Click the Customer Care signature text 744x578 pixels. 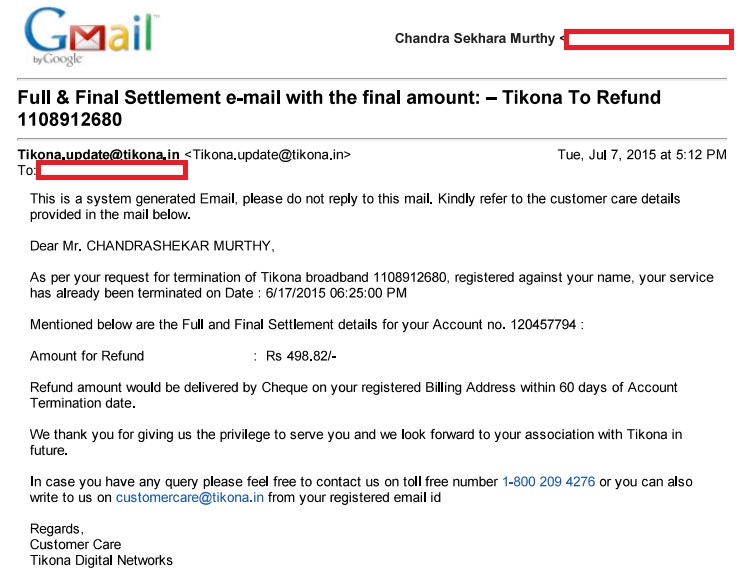75,544
